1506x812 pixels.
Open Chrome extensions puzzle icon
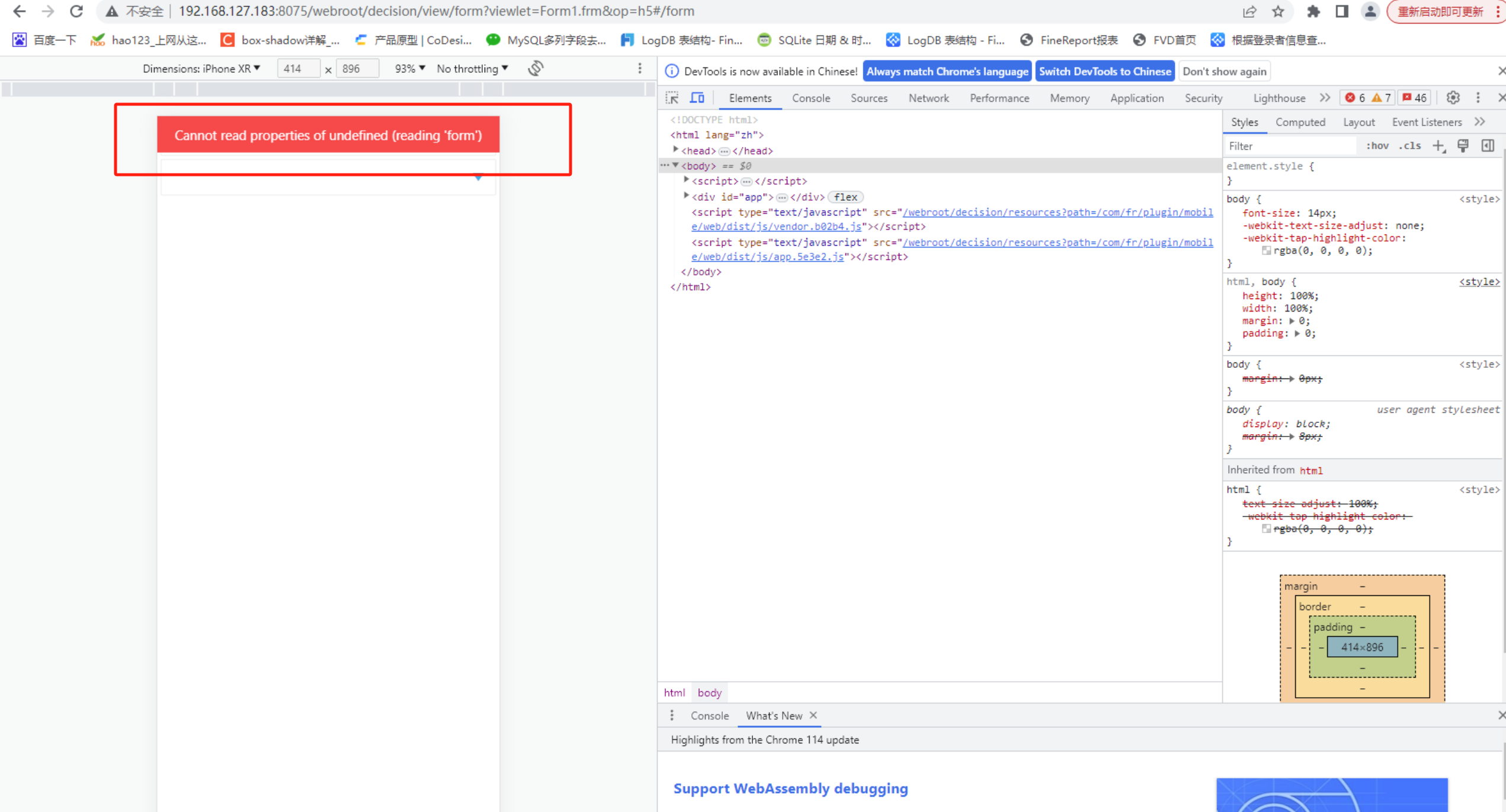pos(1313,11)
